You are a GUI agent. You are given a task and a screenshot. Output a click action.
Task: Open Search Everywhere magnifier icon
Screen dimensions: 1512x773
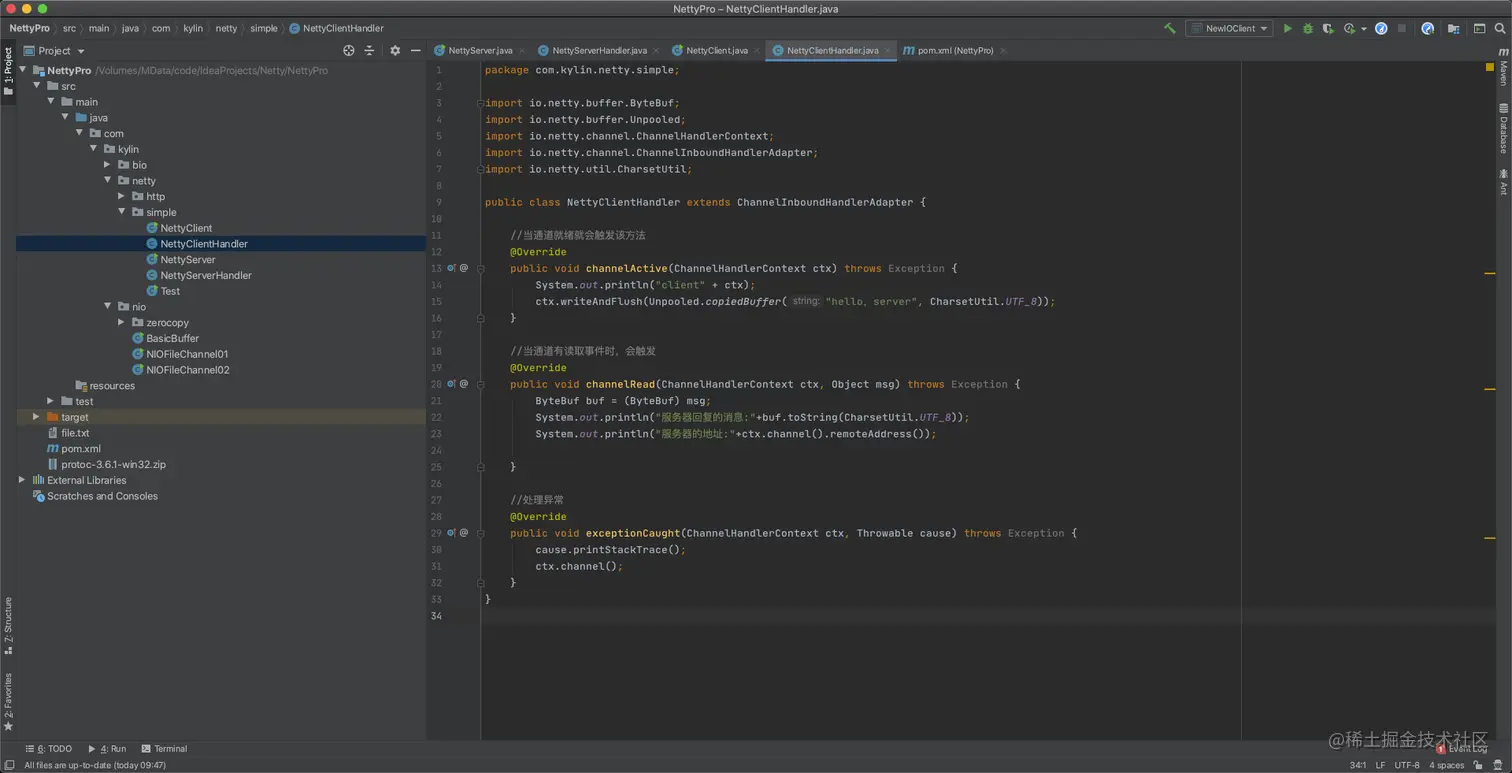coord(1500,29)
